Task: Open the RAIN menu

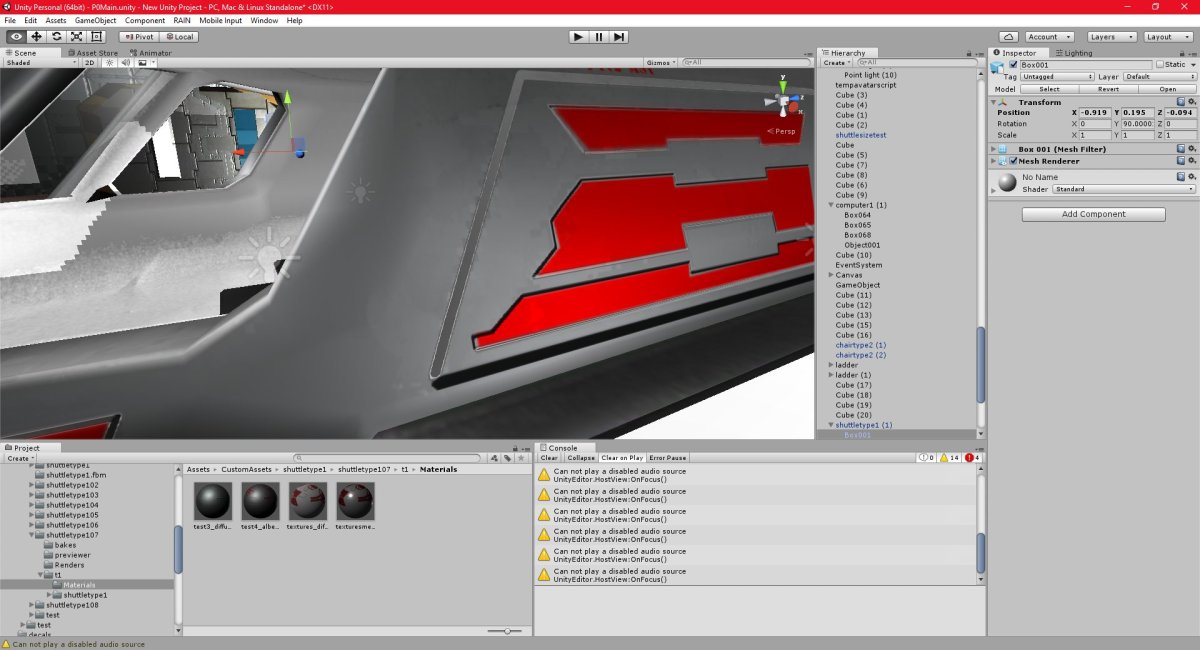Action: pos(182,20)
